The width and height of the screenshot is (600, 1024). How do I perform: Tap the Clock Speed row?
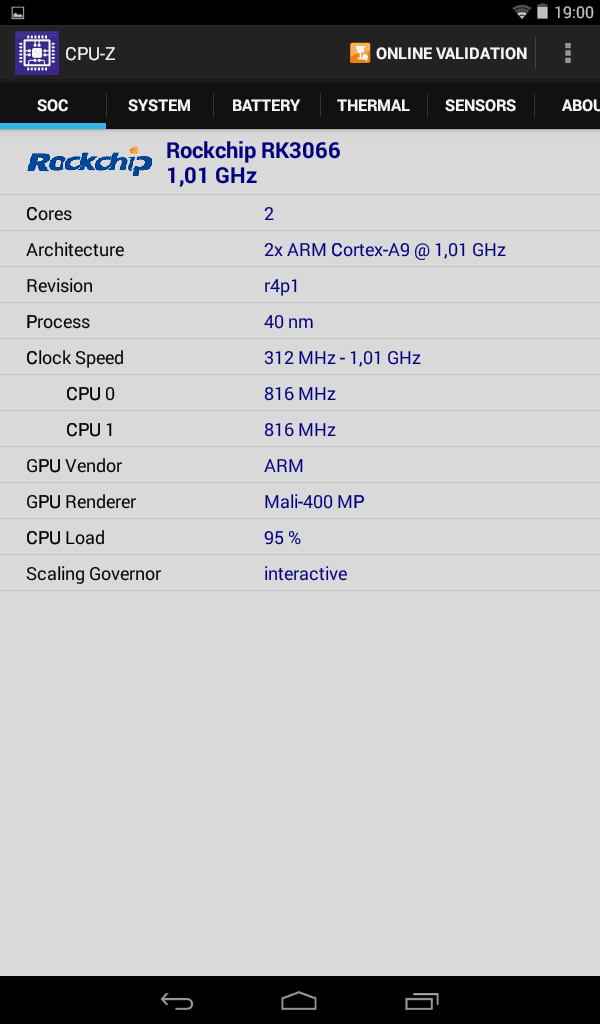click(300, 357)
